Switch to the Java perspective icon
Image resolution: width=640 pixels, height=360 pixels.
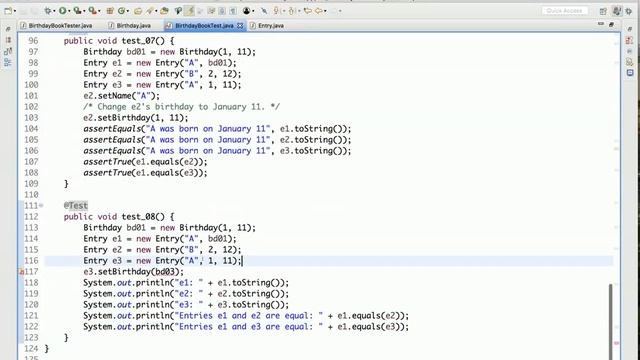[x=617, y=11]
